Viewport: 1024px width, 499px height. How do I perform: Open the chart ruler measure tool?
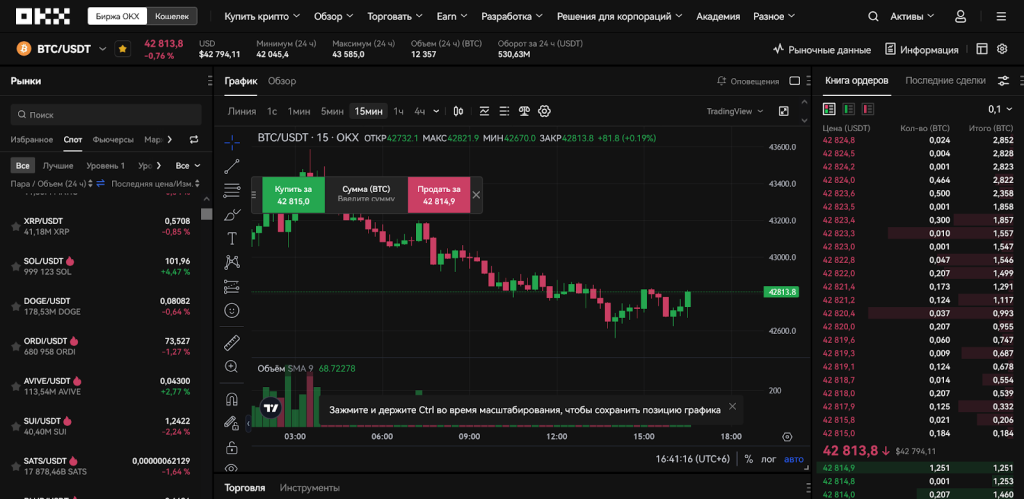tap(232, 343)
